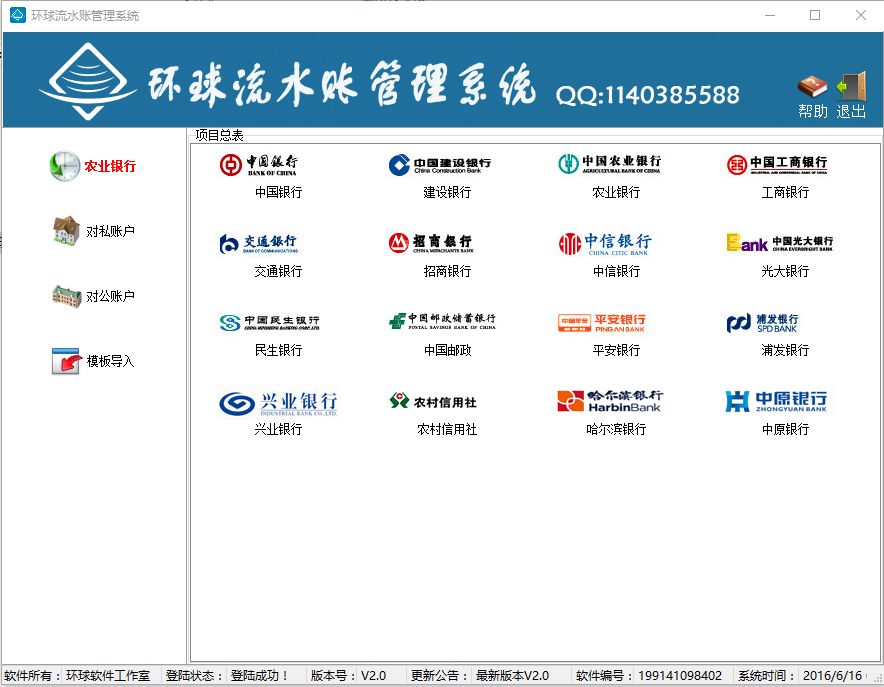Click the 帮助 text in the banner

[x=812, y=112]
